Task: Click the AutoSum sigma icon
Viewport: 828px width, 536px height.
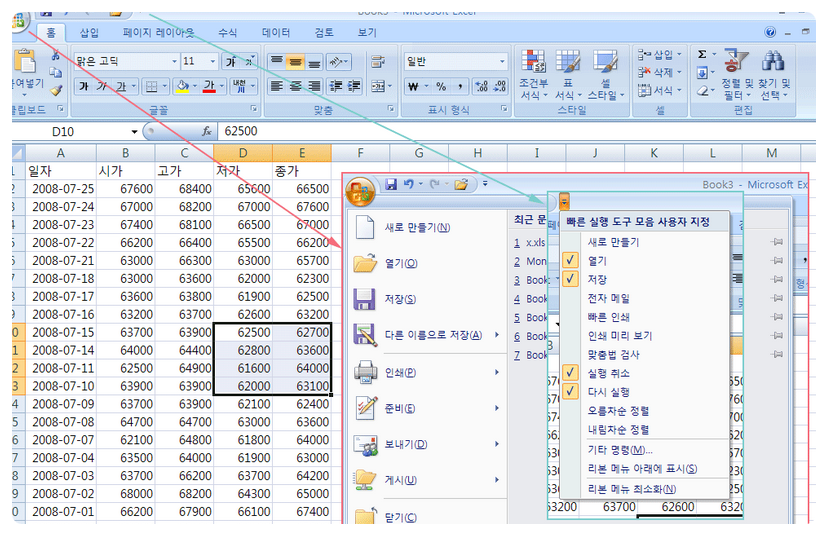Action: (x=702, y=54)
